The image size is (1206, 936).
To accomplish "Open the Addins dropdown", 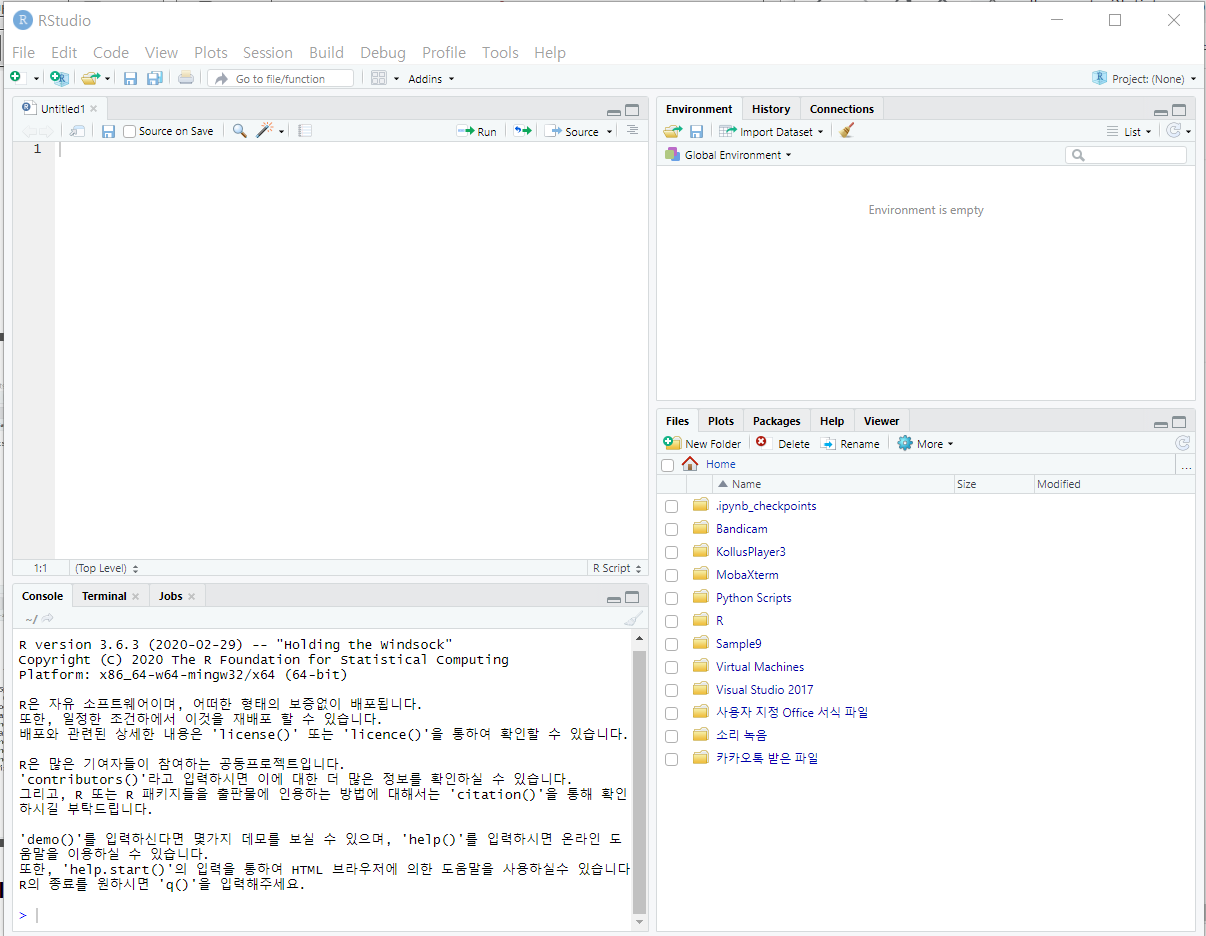I will 431,79.
